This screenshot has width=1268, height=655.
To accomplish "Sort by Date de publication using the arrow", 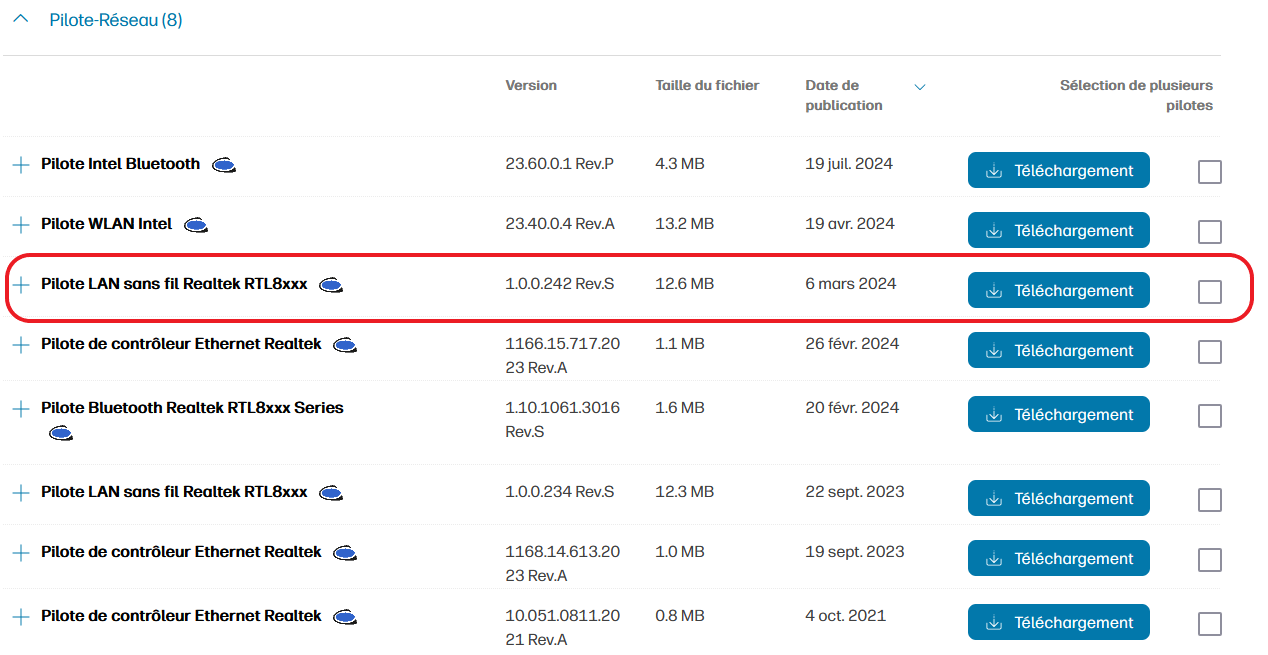I will point(920,87).
